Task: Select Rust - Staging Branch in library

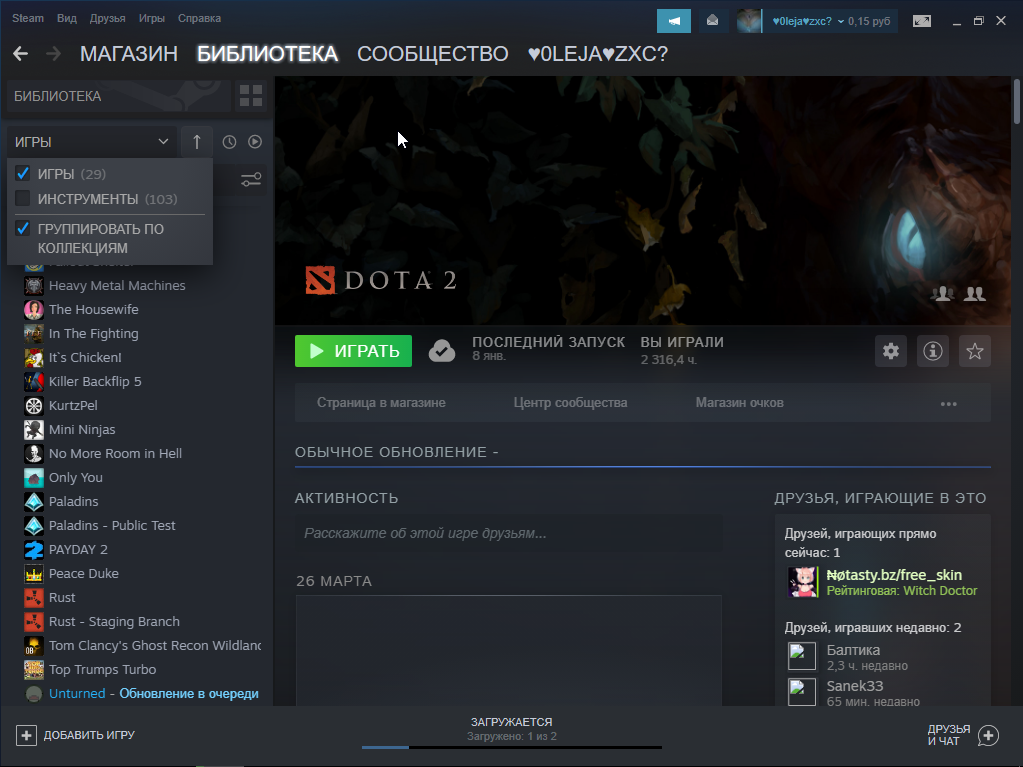Action: coord(114,622)
